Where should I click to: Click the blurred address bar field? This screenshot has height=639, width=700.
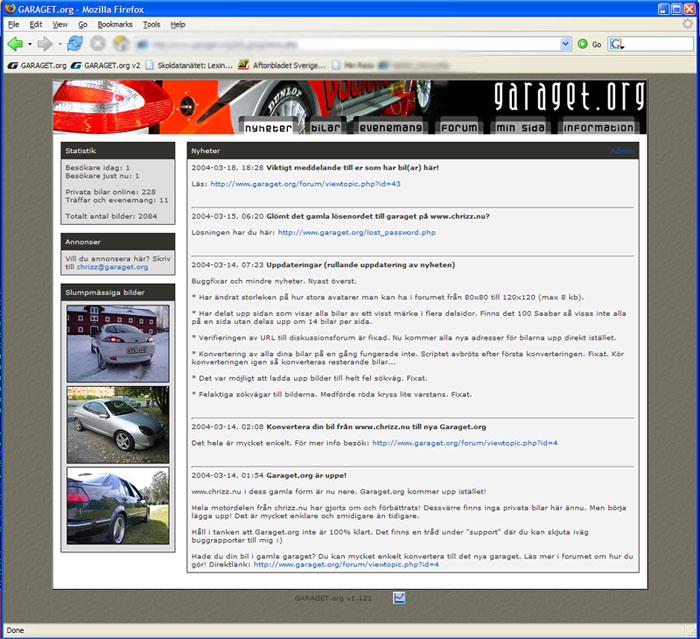[x=347, y=44]
